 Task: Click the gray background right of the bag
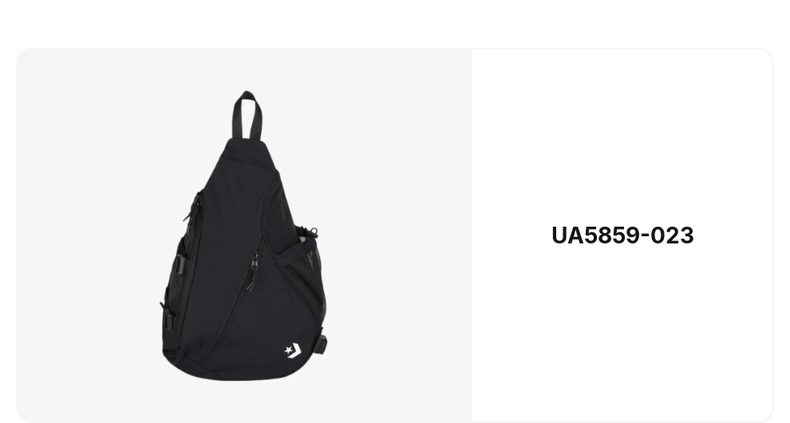401,236
